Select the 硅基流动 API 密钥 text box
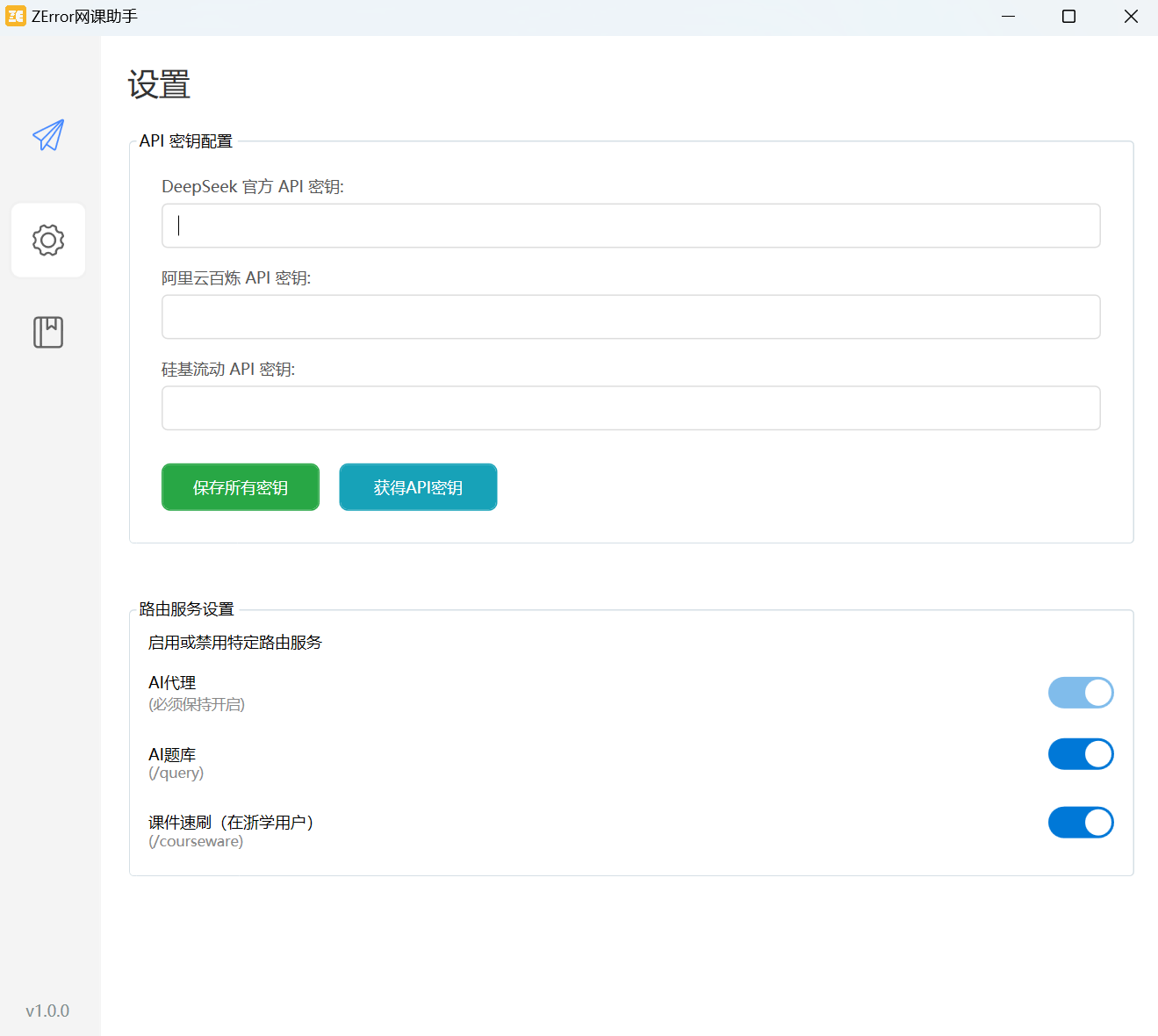This screenshot has height=1036, width=1158. 630,408
